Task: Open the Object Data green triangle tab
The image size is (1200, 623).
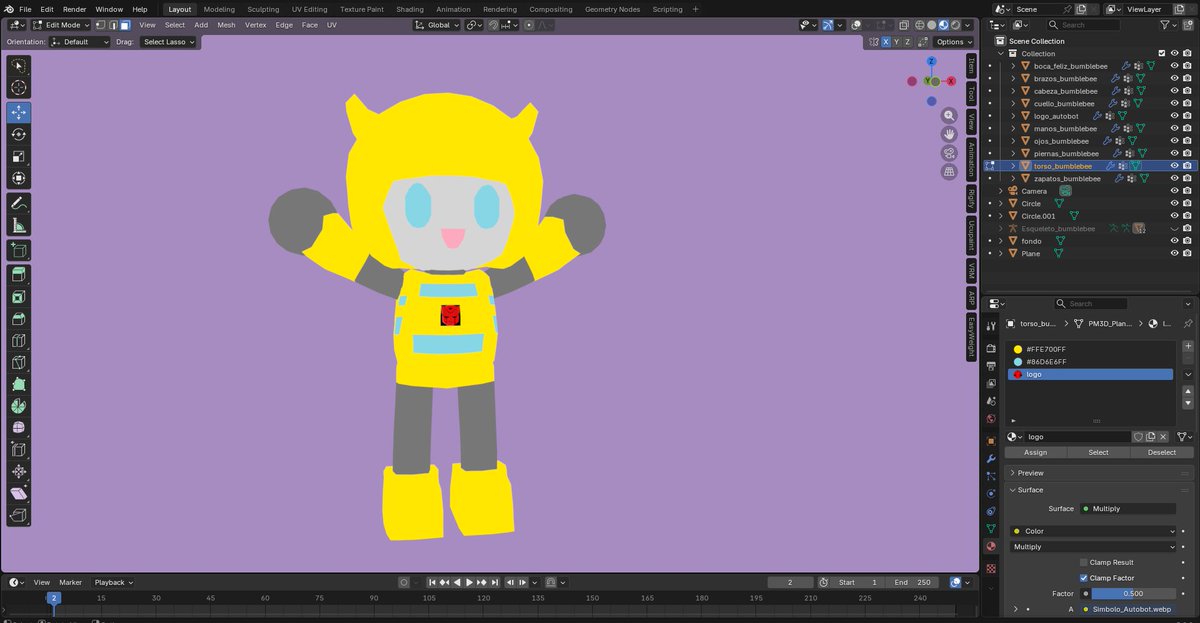Action: pyautogui.click(x=991, y=528)
